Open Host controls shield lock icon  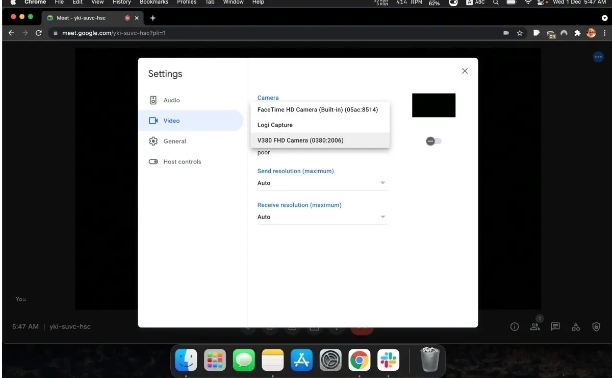[596, 326]
